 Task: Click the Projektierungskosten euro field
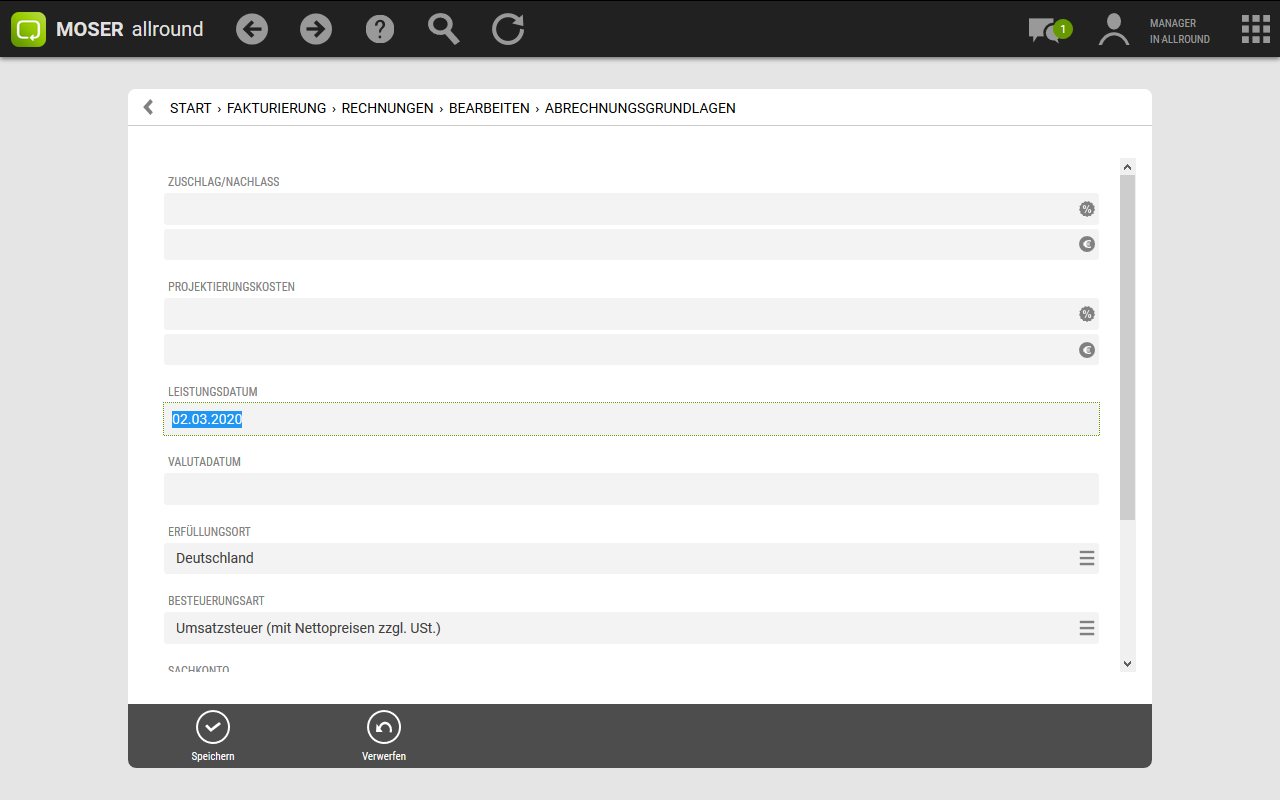[620, 350]
